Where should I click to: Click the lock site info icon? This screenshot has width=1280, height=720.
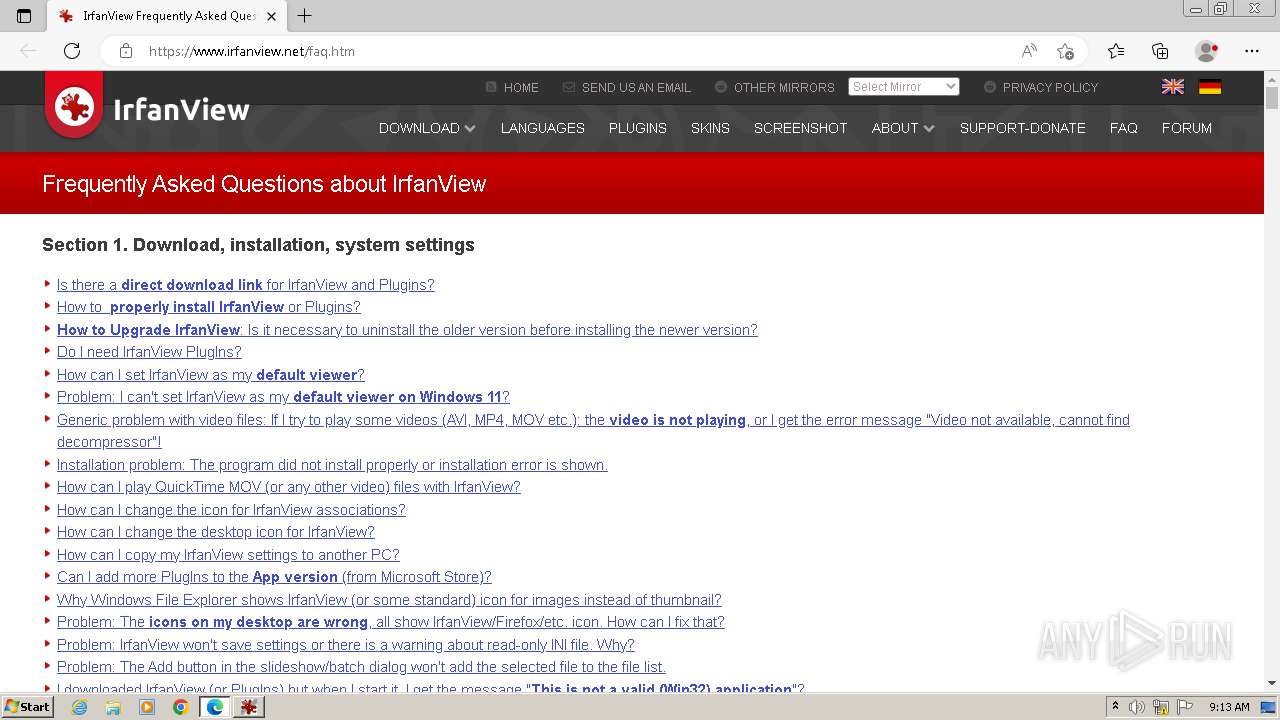tap(126, 51)
